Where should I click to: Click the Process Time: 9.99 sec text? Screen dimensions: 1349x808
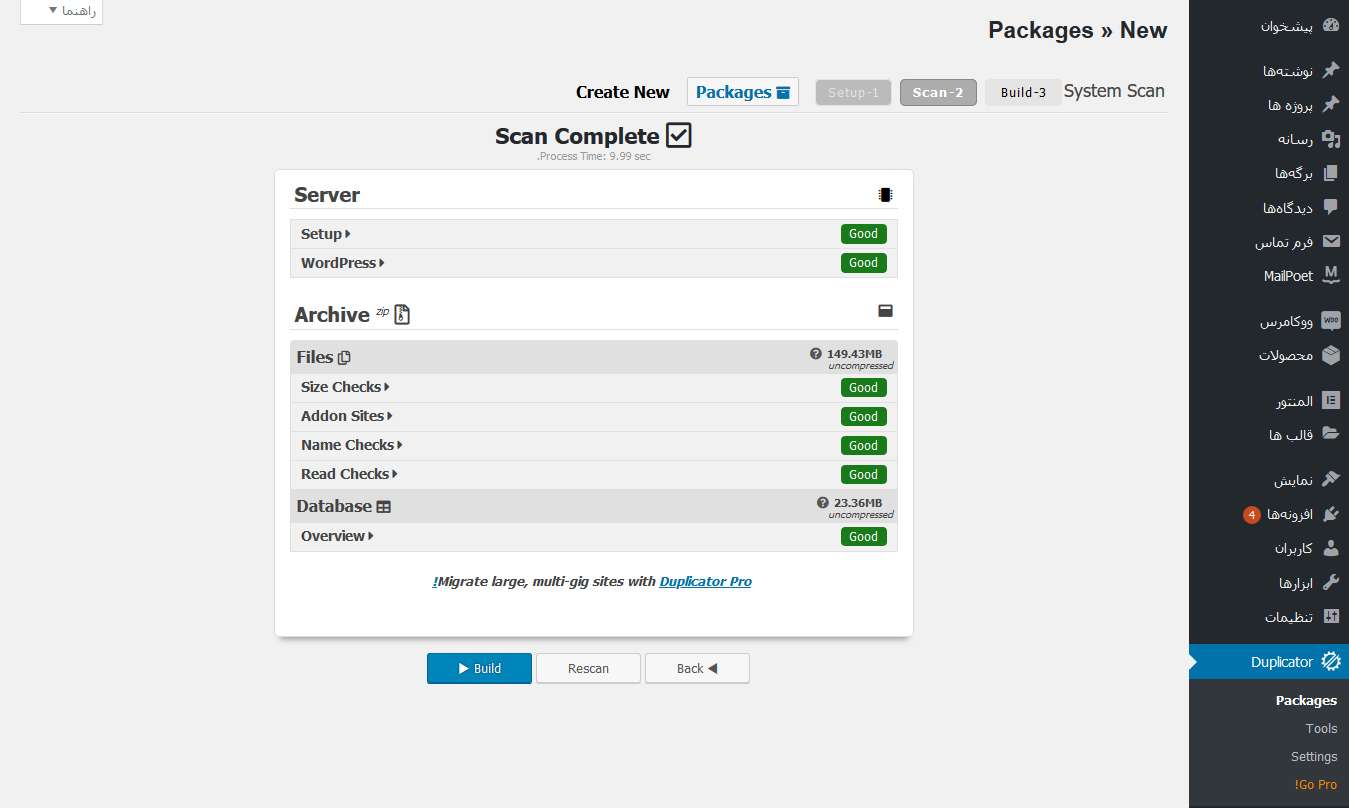tap(594, 156)
